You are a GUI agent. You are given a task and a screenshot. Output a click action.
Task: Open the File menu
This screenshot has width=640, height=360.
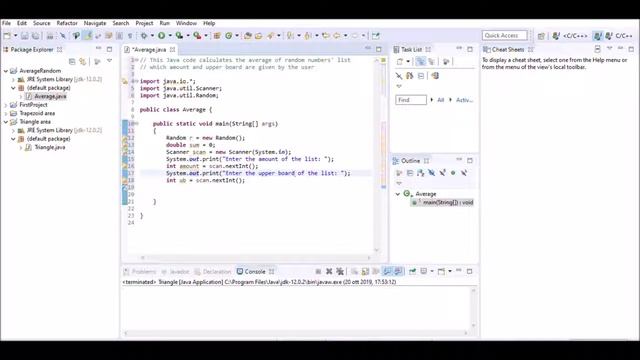[x=7, y=23]
